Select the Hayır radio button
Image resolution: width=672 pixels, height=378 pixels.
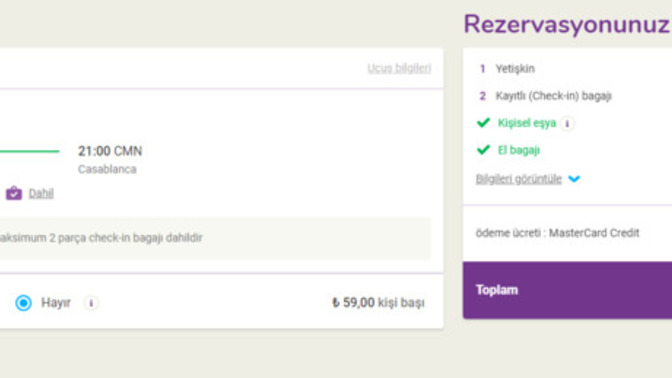(x=24, y=303)
